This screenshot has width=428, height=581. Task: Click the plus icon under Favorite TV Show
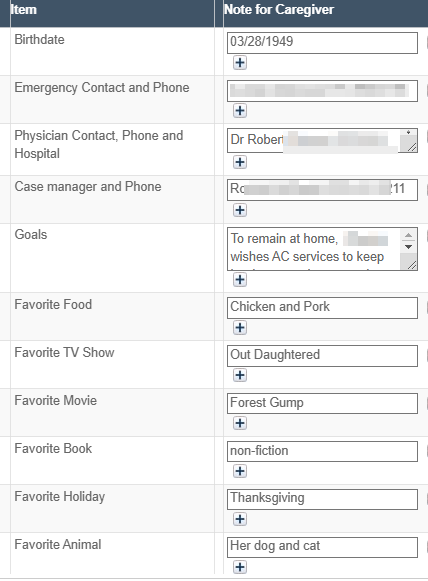point(240,375)
